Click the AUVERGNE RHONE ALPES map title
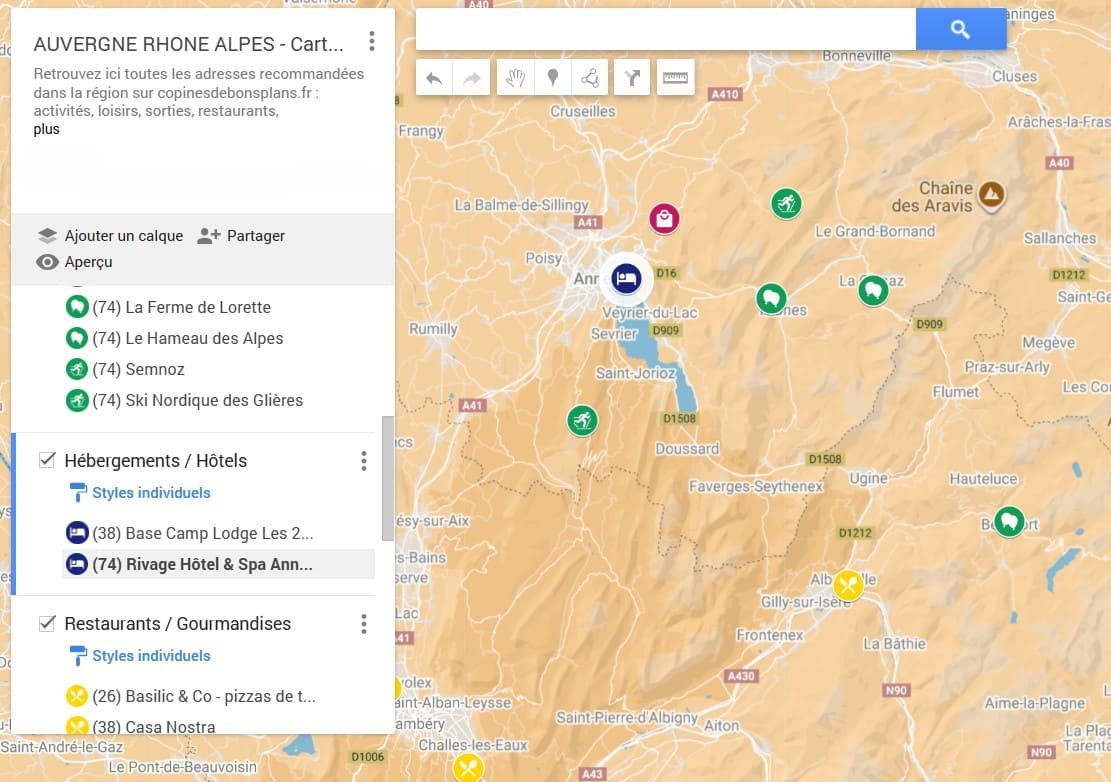1111x782 pixels. point(188,44)
